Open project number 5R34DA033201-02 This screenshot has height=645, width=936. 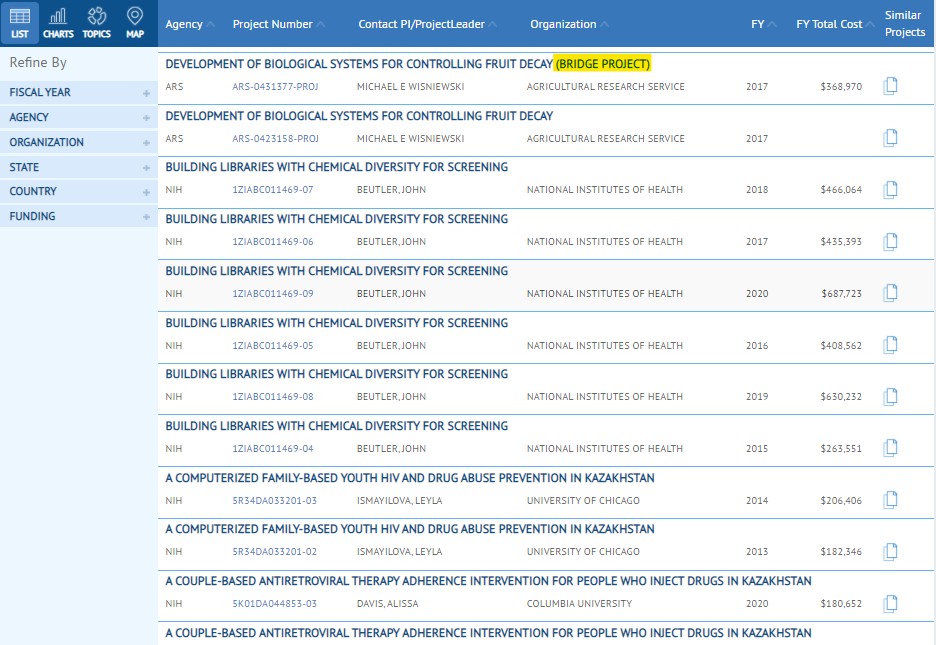coord(275,552)
